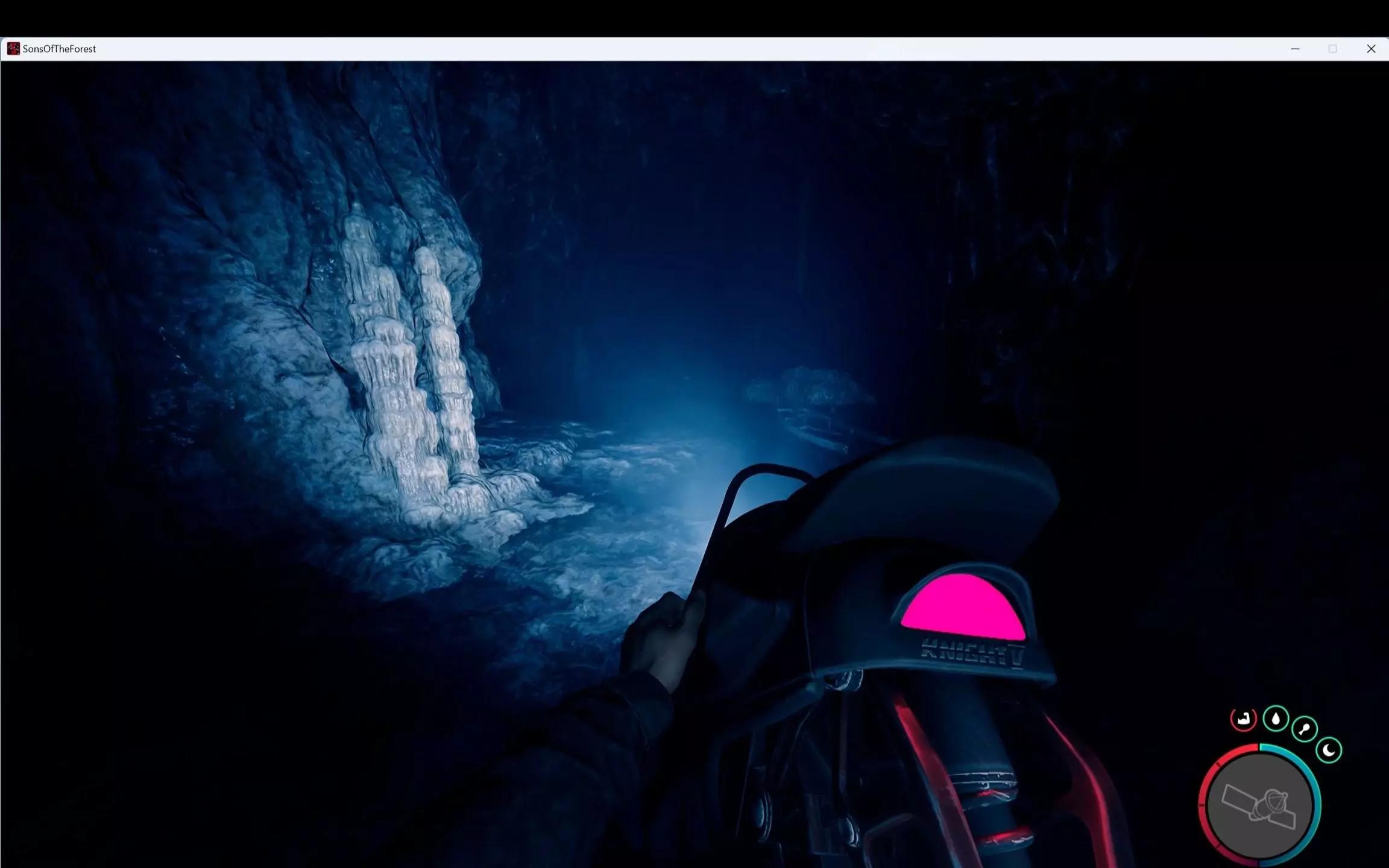Click the shorter right stalagmite column
This screenshot has width=1389, height=868.
pos(445,356)
